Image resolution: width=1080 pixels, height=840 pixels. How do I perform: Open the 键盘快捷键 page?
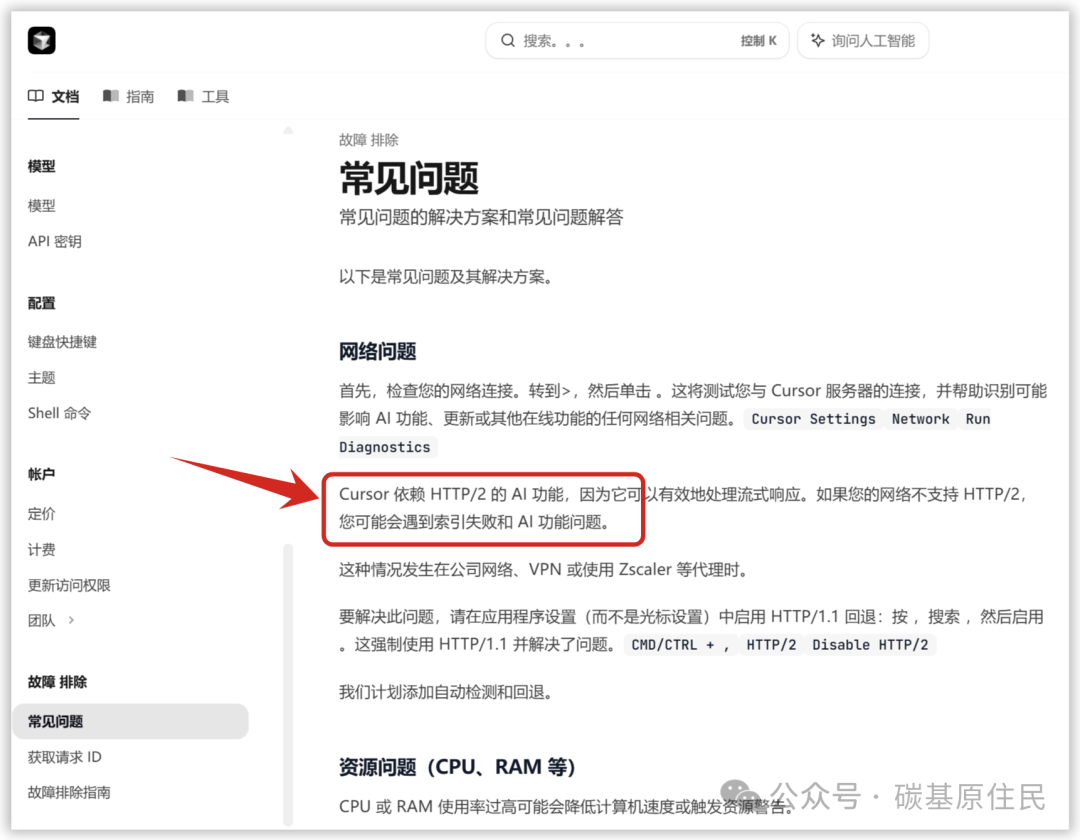click(62, 342)
